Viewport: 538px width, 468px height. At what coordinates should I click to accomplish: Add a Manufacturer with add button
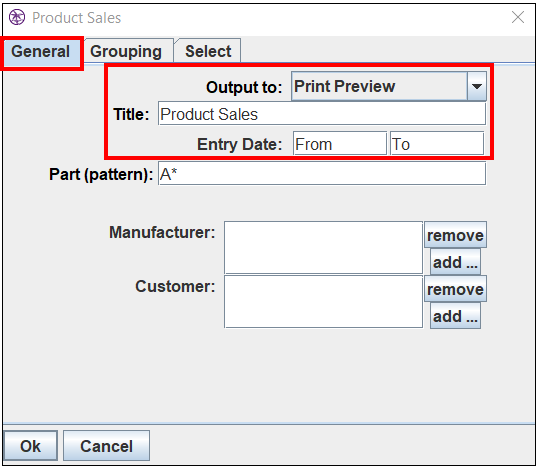[x=455, y=262]
